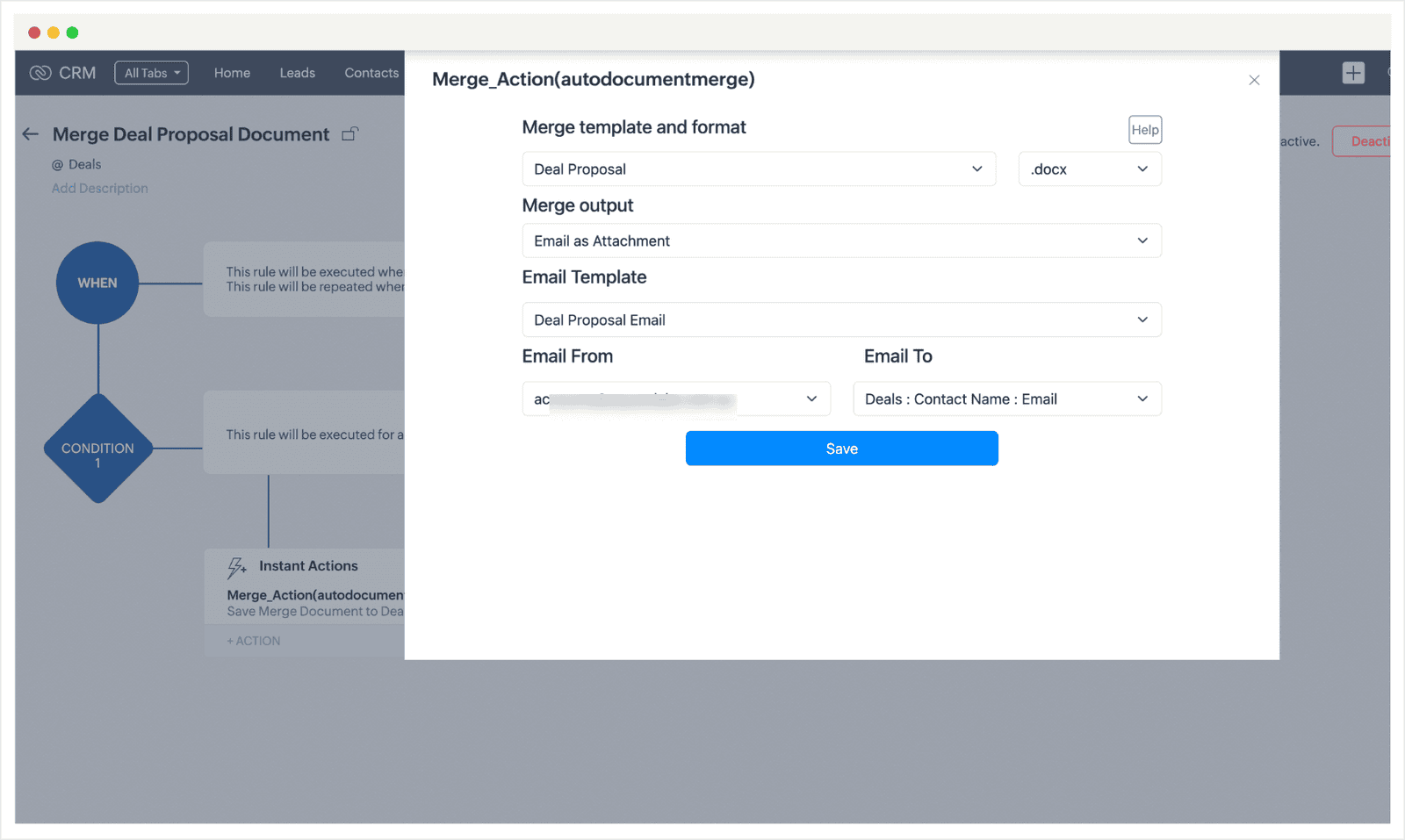Expand the Deal Proposal Email template dropdown

click(841, 319)
